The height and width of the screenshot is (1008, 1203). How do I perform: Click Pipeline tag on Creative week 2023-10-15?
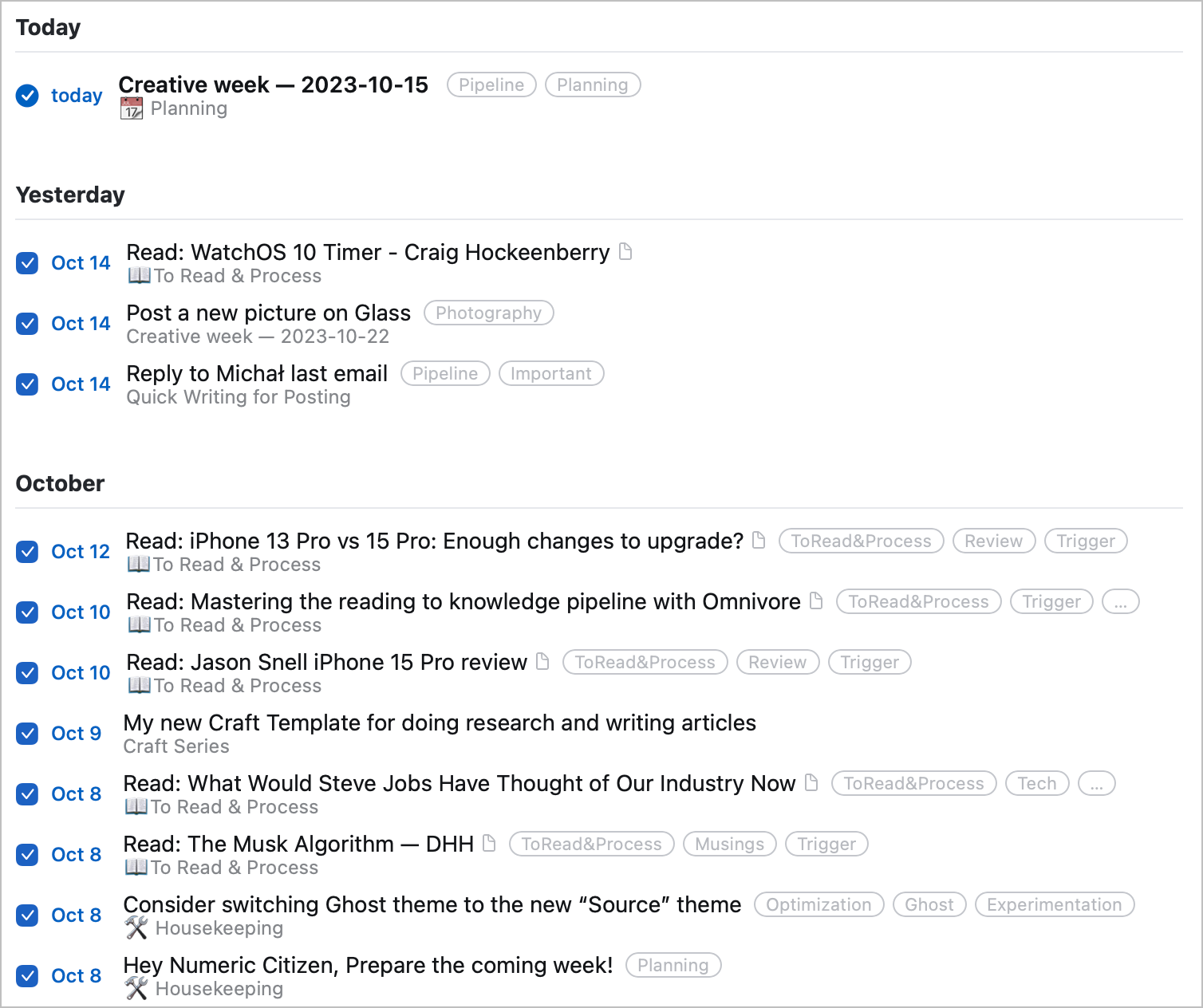[x=491, y=85]
